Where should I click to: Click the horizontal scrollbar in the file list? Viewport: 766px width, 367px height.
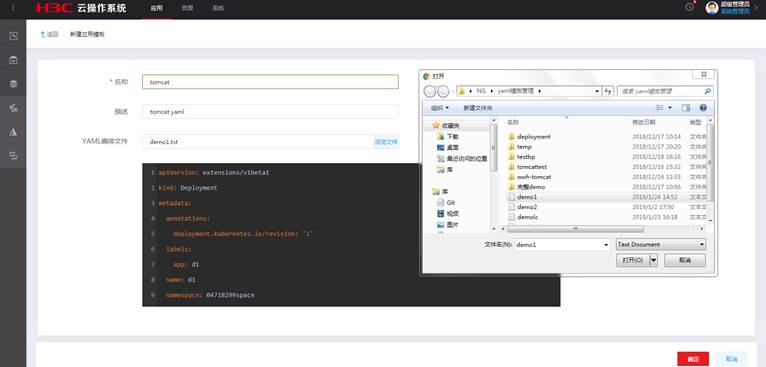(575, 229)
